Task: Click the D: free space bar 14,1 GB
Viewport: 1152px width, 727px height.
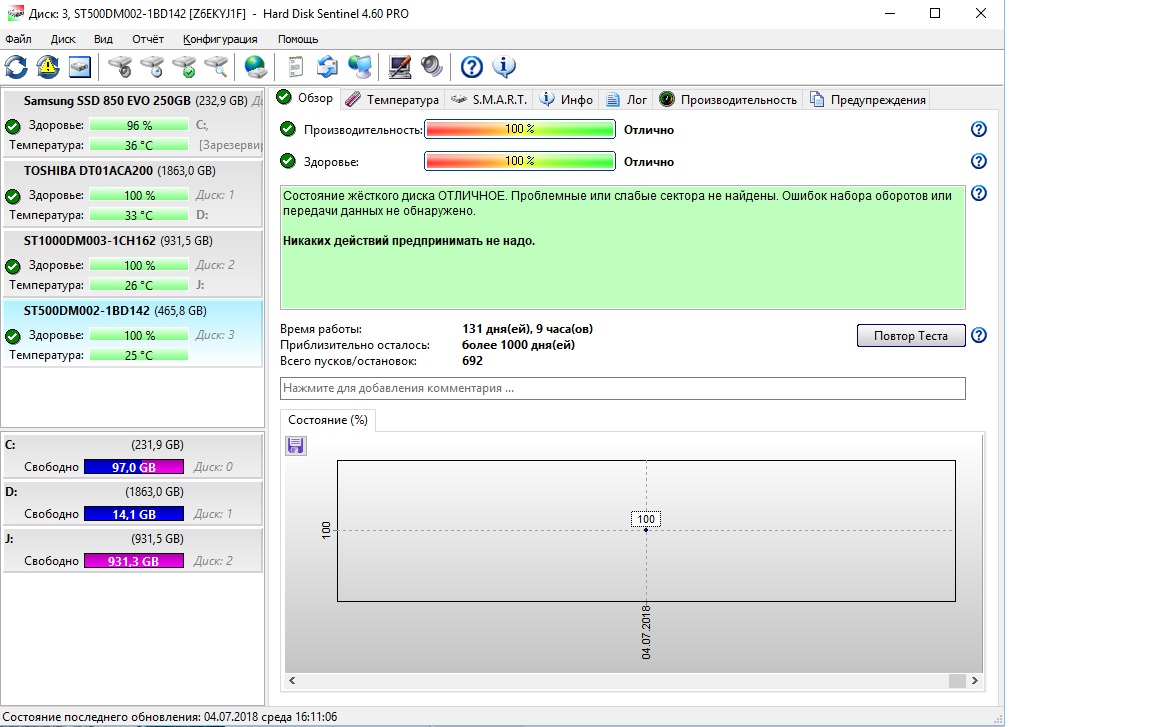Action: coord(134,514)
